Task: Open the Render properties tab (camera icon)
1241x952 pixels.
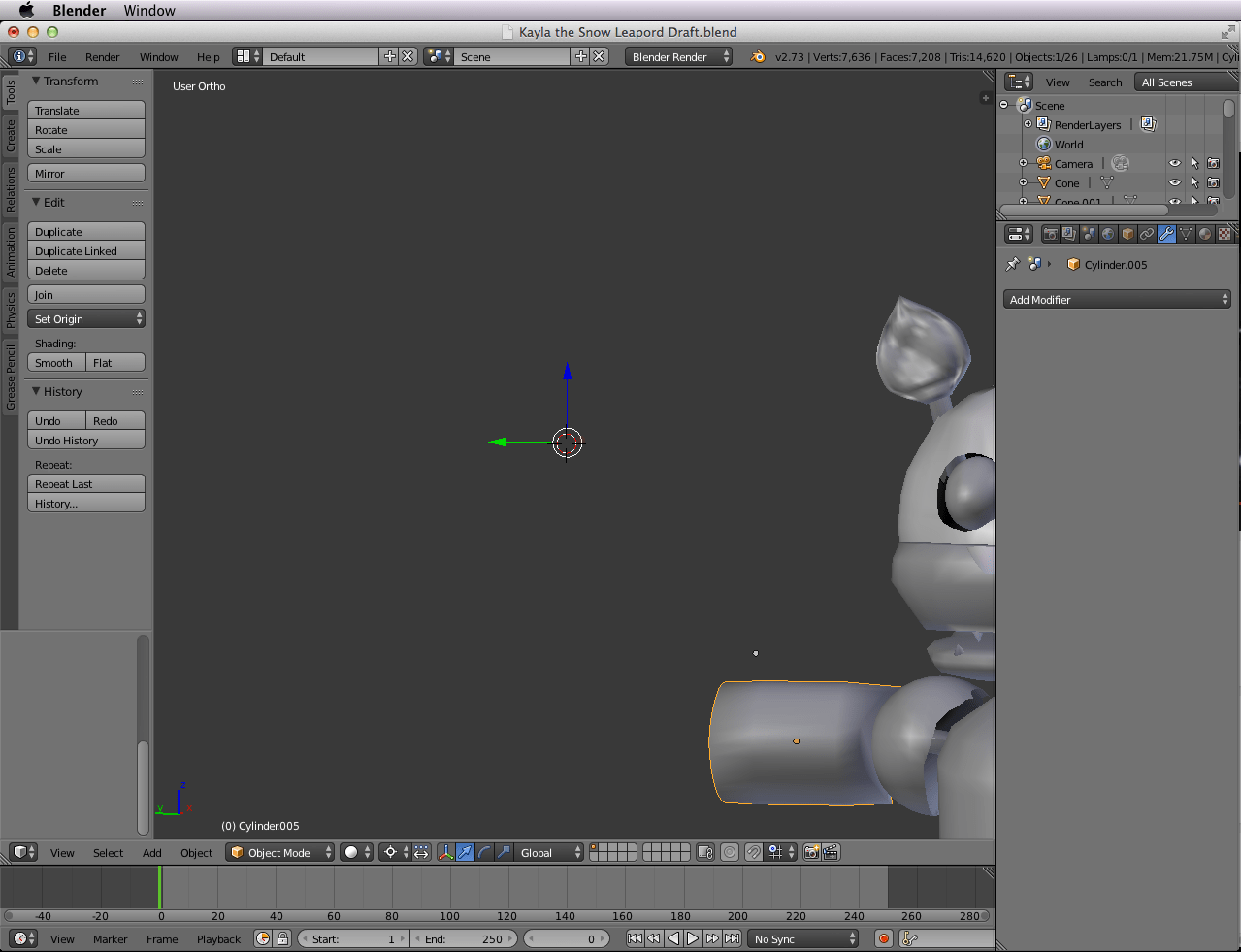Action: (1050, 234)
